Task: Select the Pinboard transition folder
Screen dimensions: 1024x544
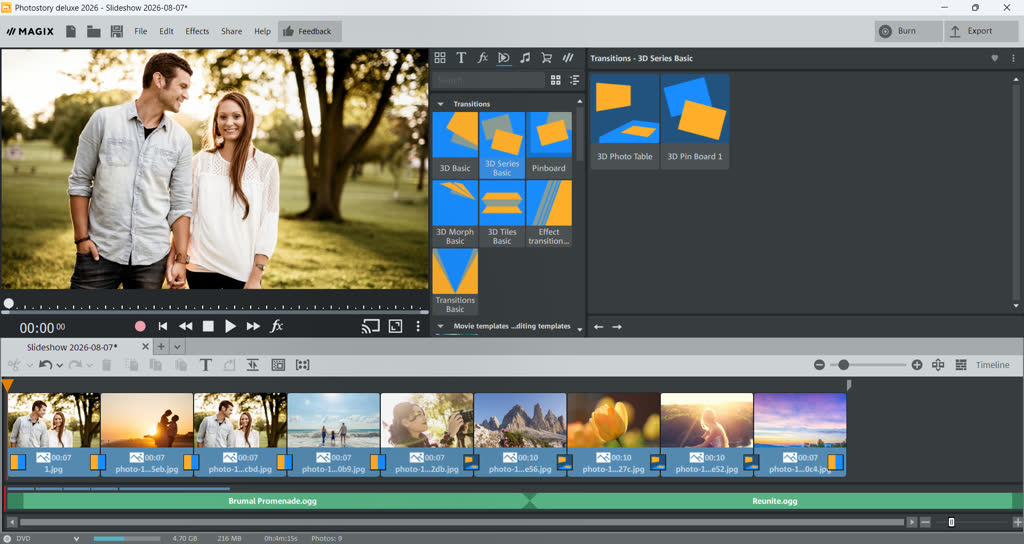Action: [x=549, y=144]
